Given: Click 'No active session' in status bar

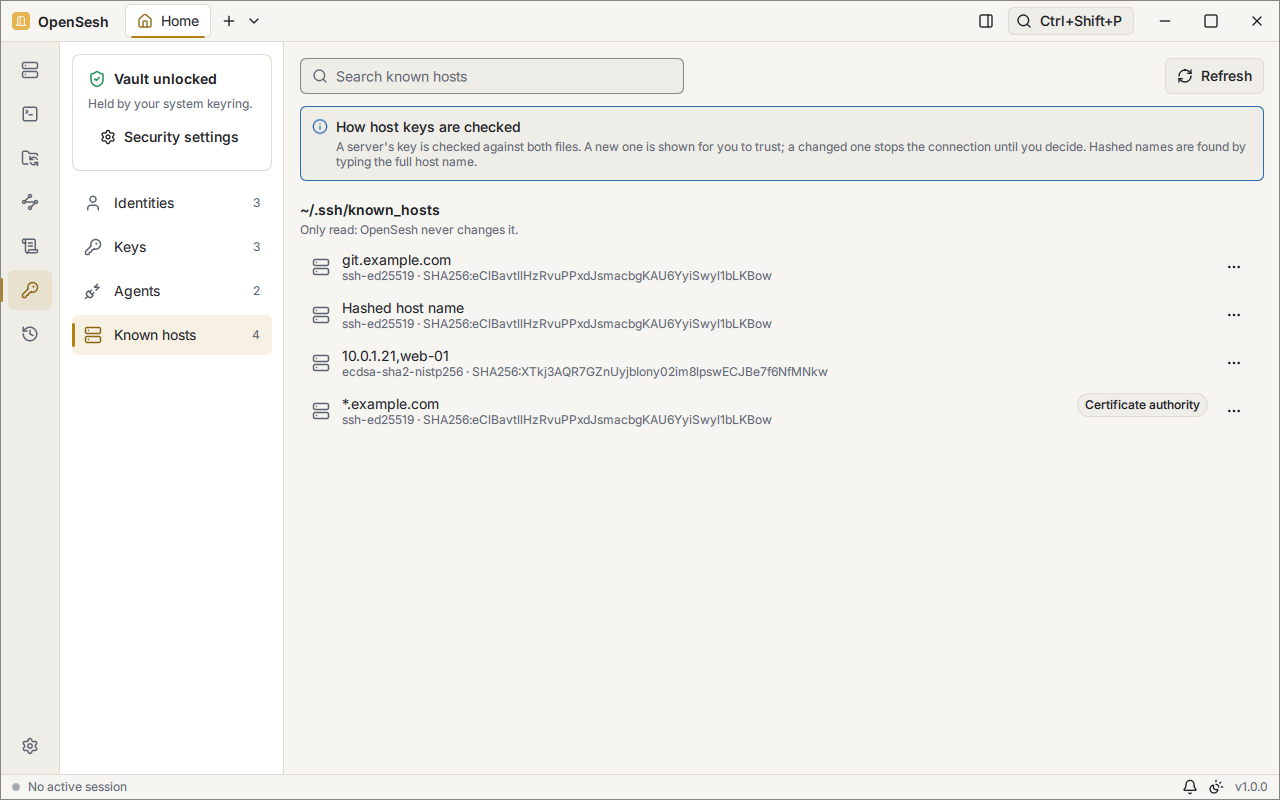Looking at the screenshot, I should point(78,787).
